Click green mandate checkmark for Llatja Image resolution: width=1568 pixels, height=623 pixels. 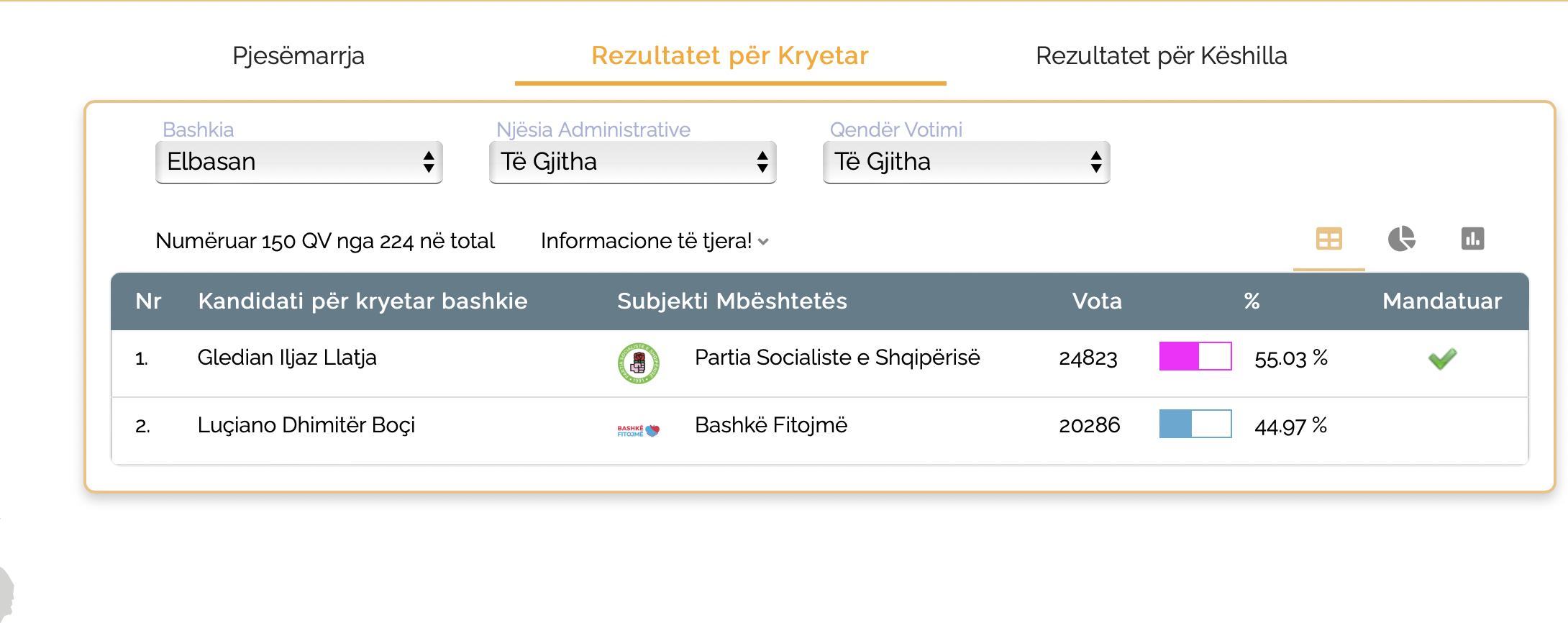tap(1442, 358)
